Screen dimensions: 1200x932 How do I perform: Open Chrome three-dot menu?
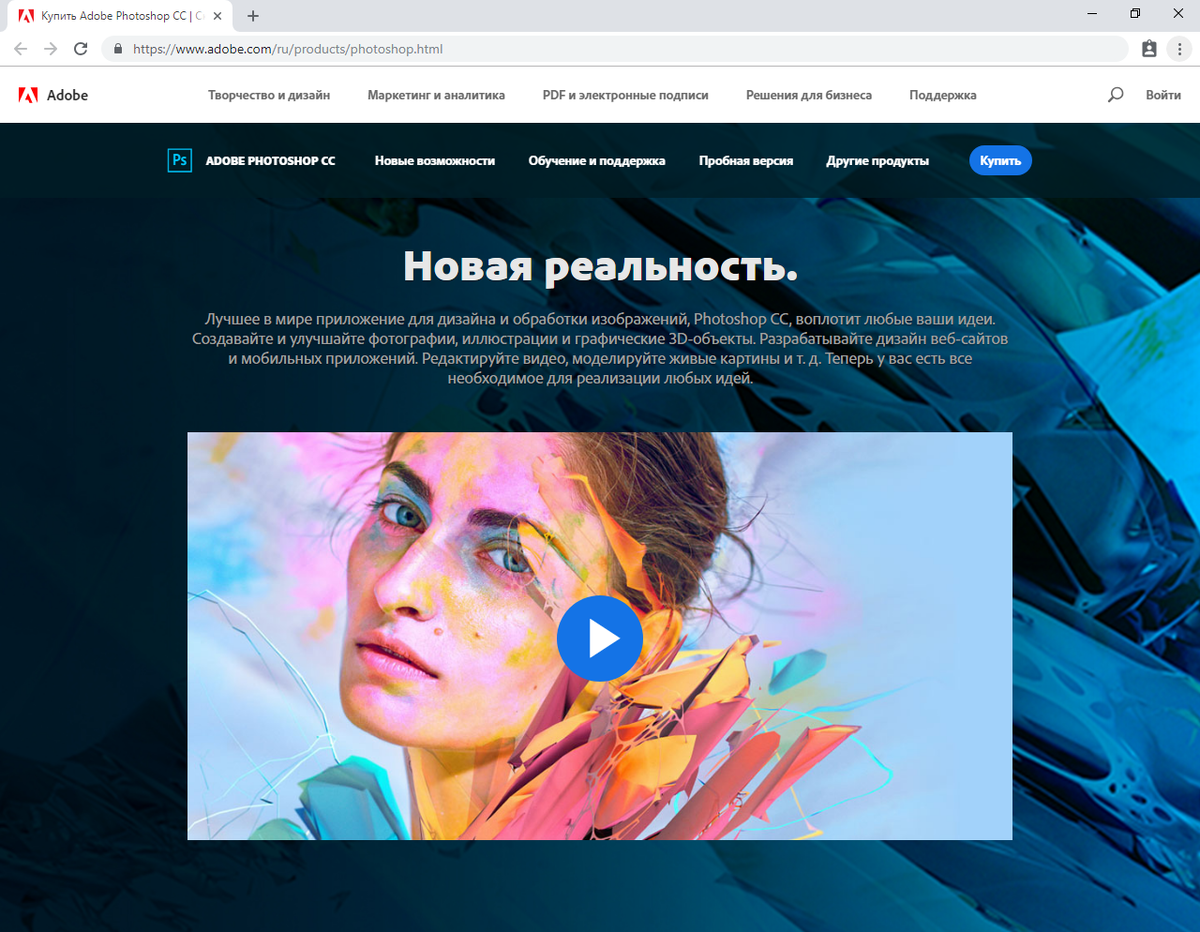(1178, 49)
